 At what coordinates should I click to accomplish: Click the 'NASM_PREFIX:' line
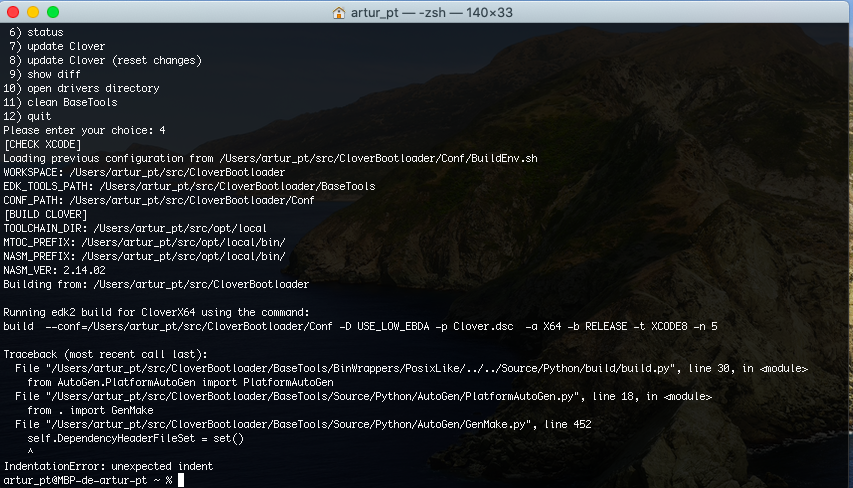[144, 256]
